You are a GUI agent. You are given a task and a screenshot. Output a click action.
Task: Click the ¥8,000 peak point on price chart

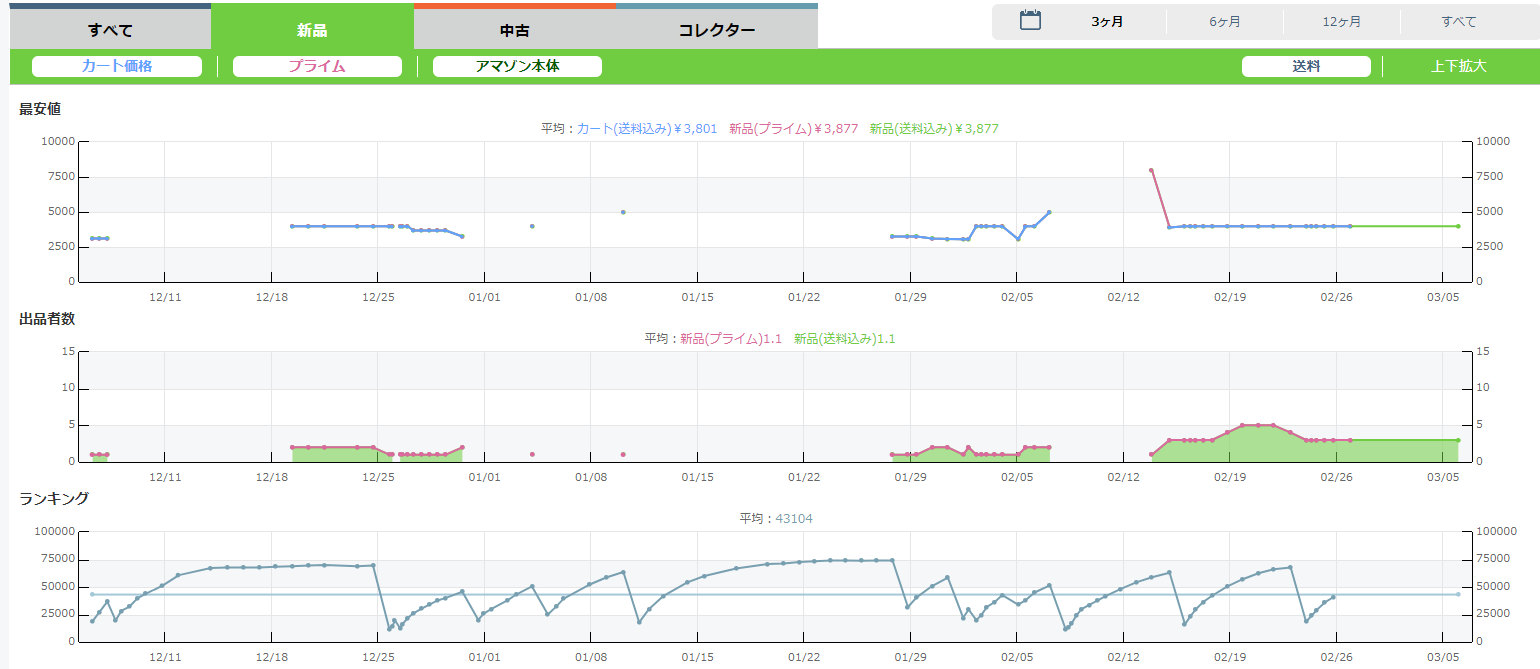click(1151, 171)
